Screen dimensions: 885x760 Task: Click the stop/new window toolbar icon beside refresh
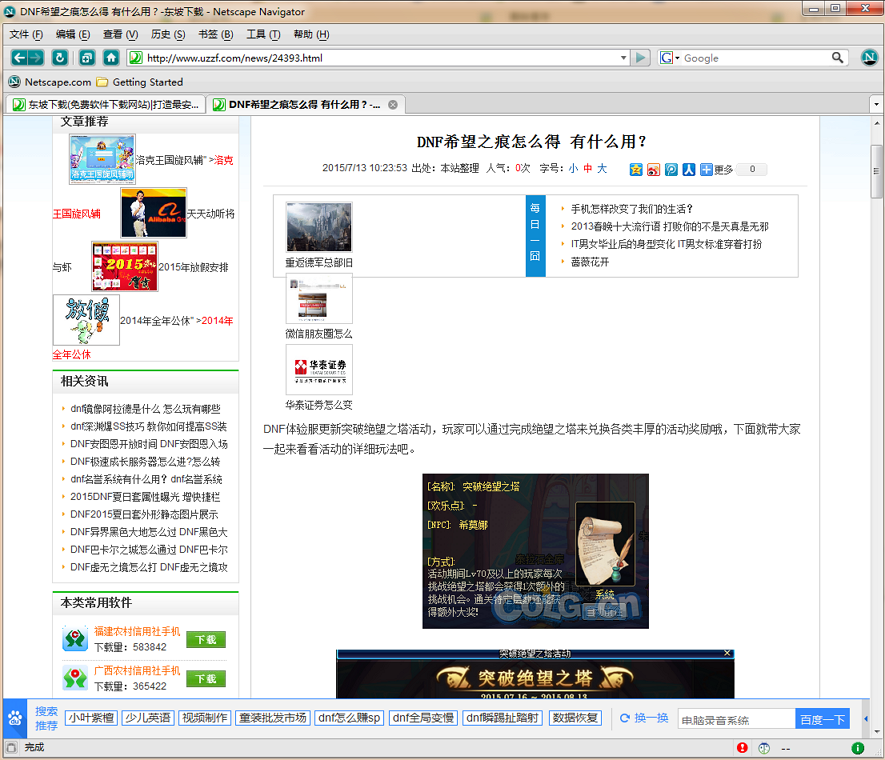(87, 58)
